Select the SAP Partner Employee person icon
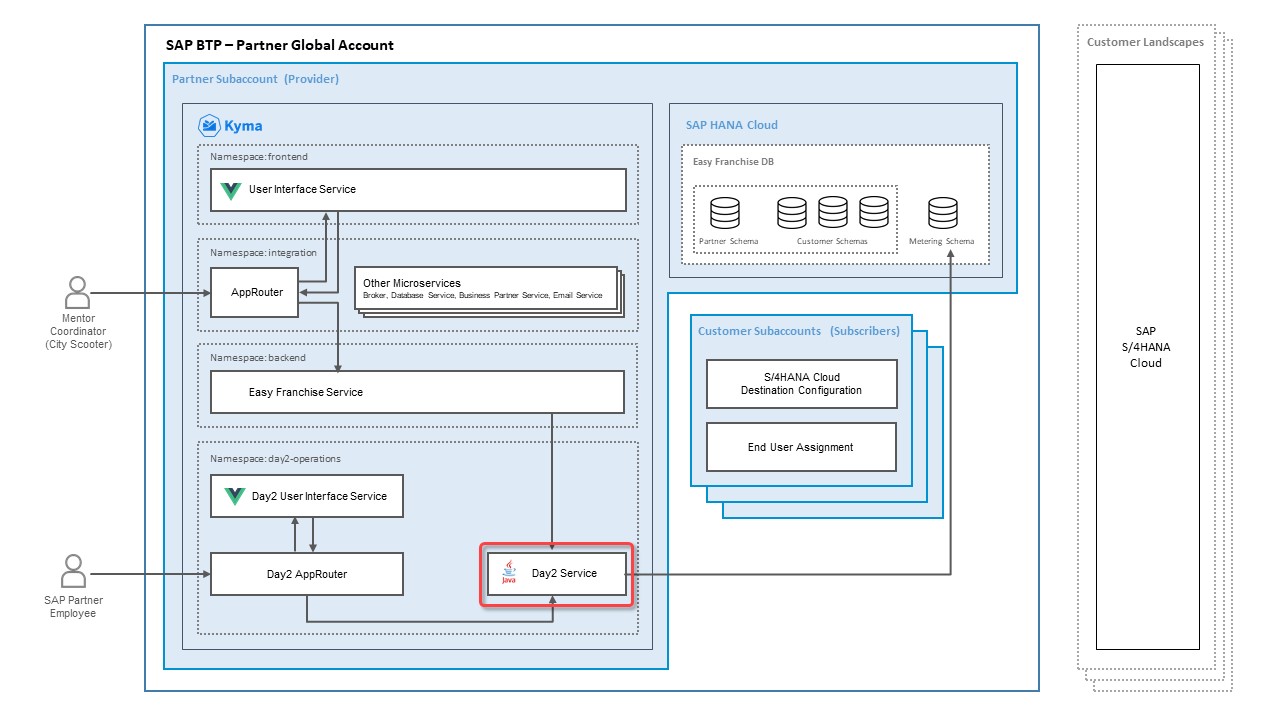Screen dimensions: 1280x720 pyautogui.click(x=73, y=572)
